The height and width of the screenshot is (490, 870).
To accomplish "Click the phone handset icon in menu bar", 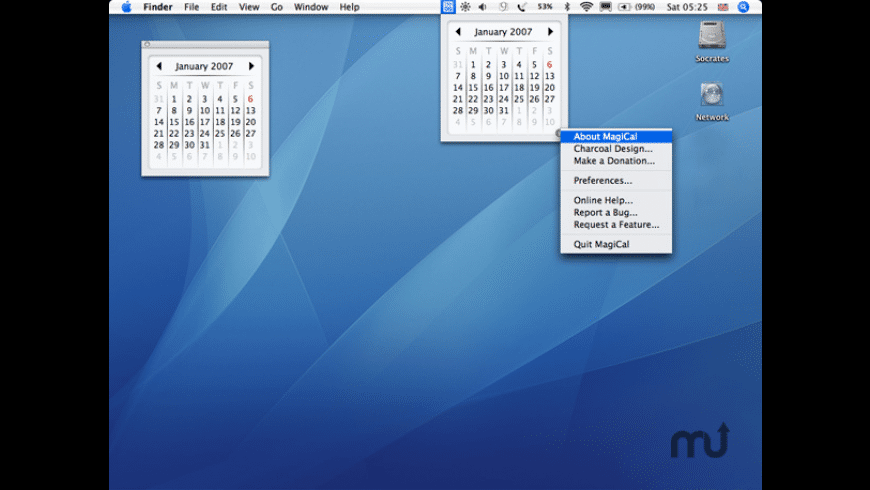I will tap(522, 7).
